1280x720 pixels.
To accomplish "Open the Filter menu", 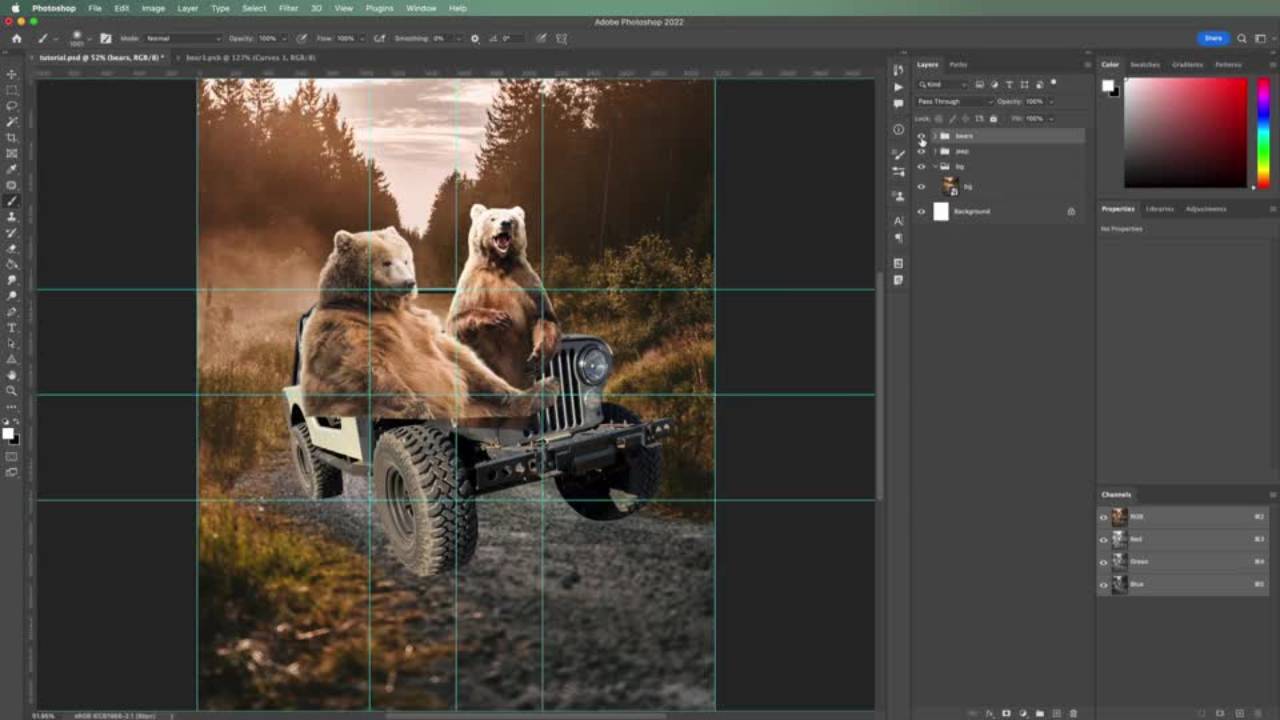I will [x=288, y=8].
